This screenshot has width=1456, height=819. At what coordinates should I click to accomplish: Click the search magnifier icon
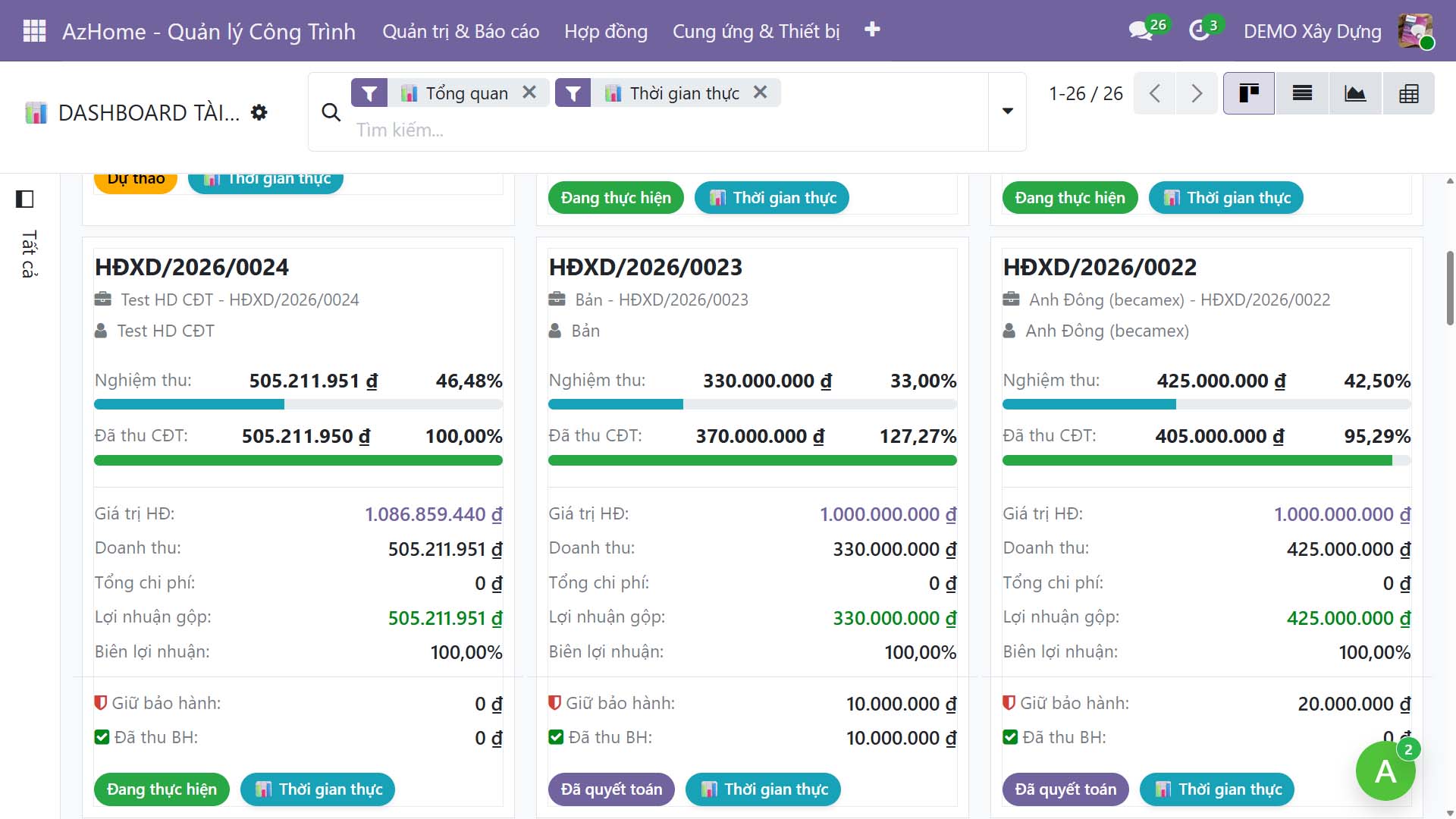pyautogui.click(x=331, y=112)
